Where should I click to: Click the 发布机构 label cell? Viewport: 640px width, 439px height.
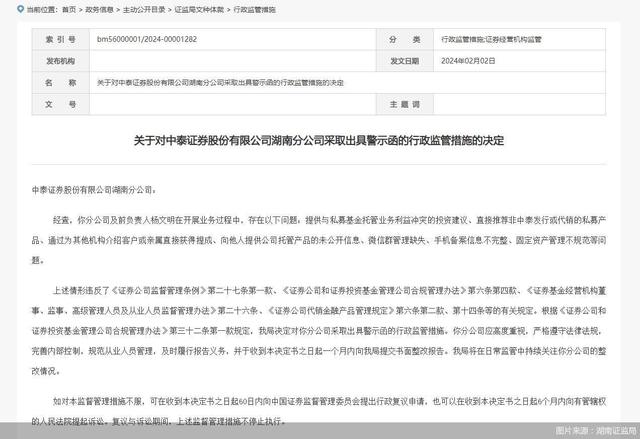click(61, 61)
